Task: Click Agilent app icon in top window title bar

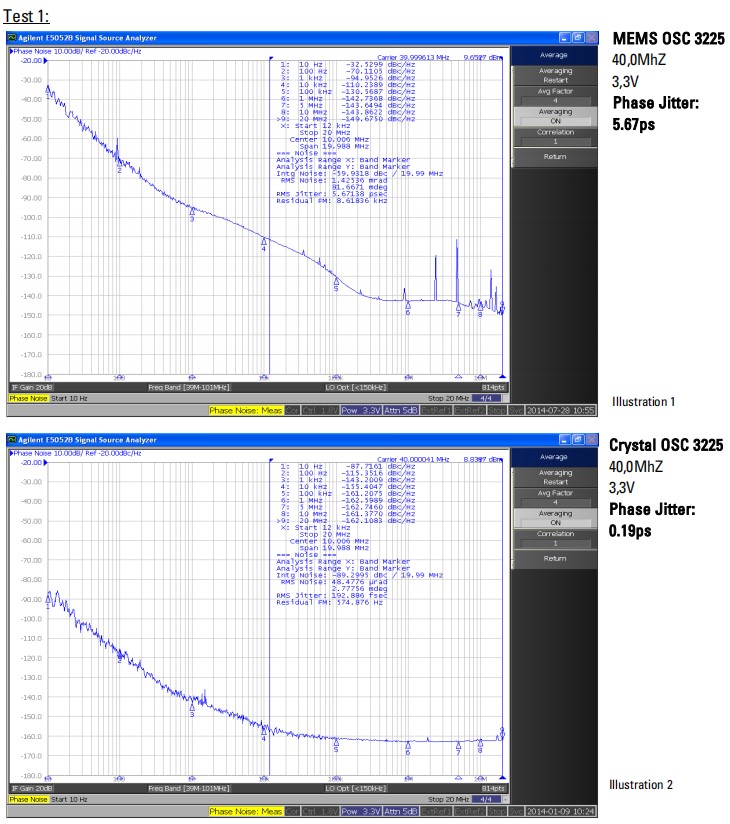Action: [x=12, y=37]
